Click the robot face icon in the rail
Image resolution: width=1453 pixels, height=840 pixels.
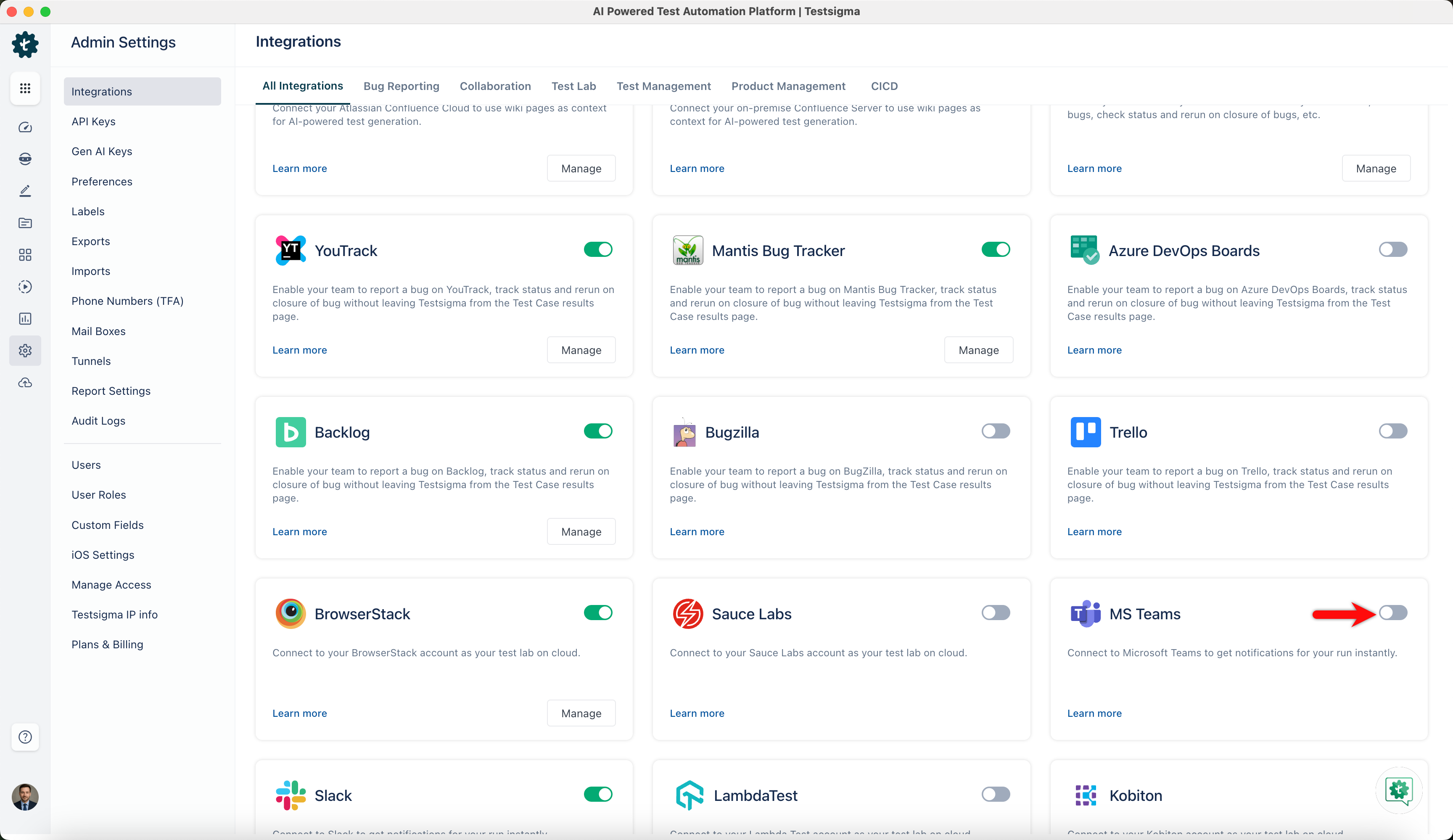click(25, 158)
